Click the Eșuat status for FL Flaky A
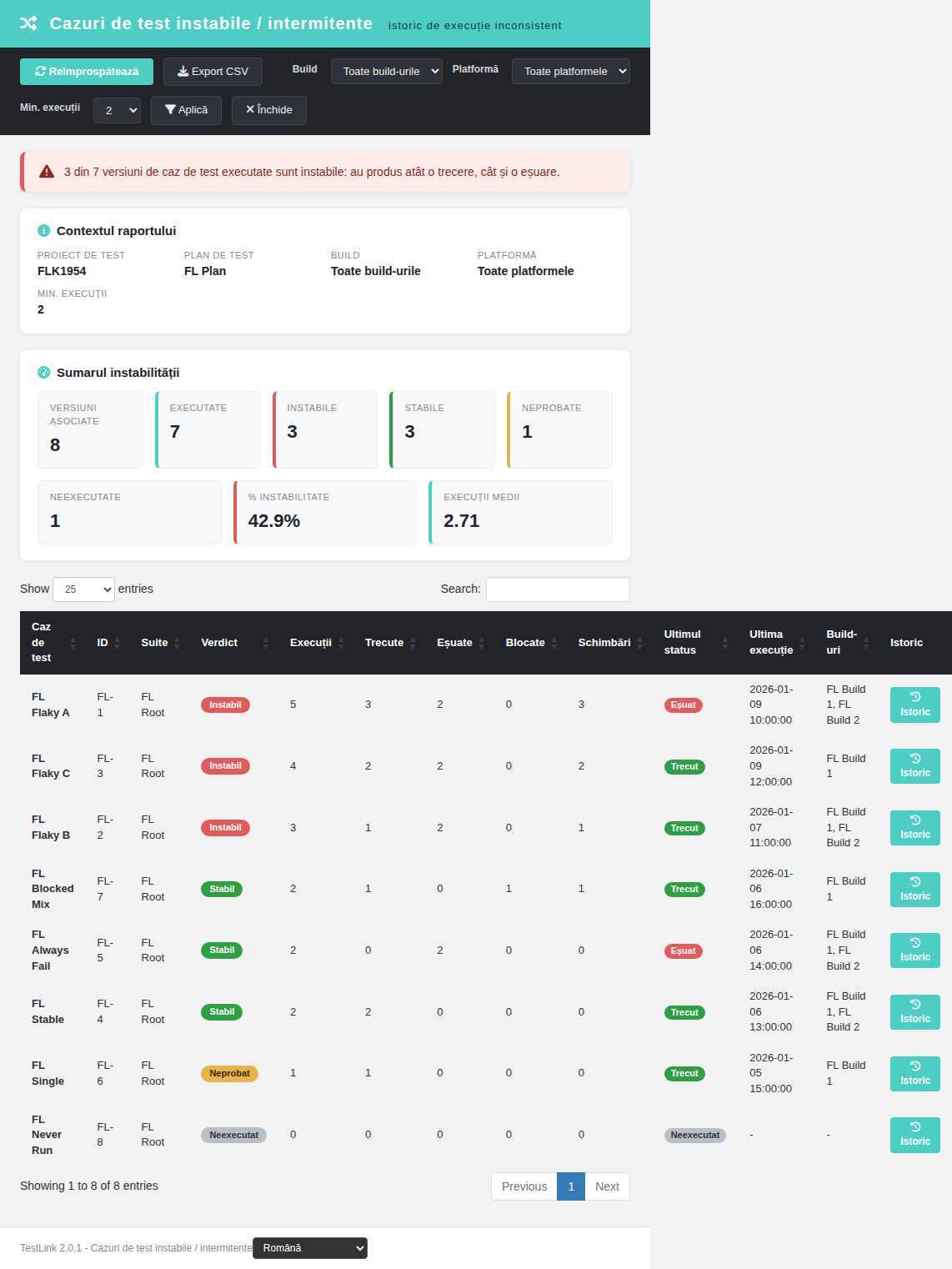 click(x=684, y=705)
